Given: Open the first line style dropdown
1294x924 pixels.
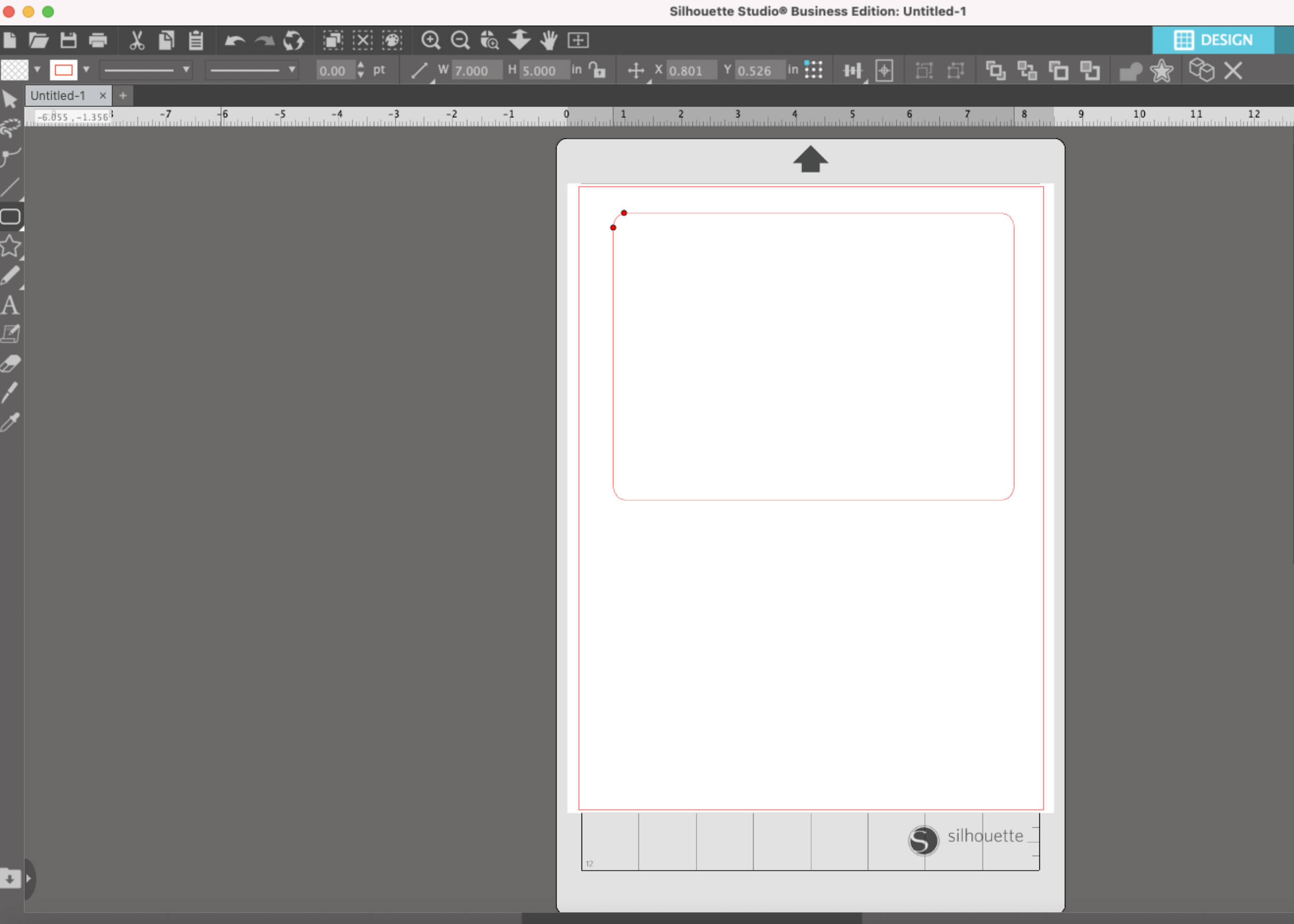Looking at the screenshot, I should coord(146,70).
